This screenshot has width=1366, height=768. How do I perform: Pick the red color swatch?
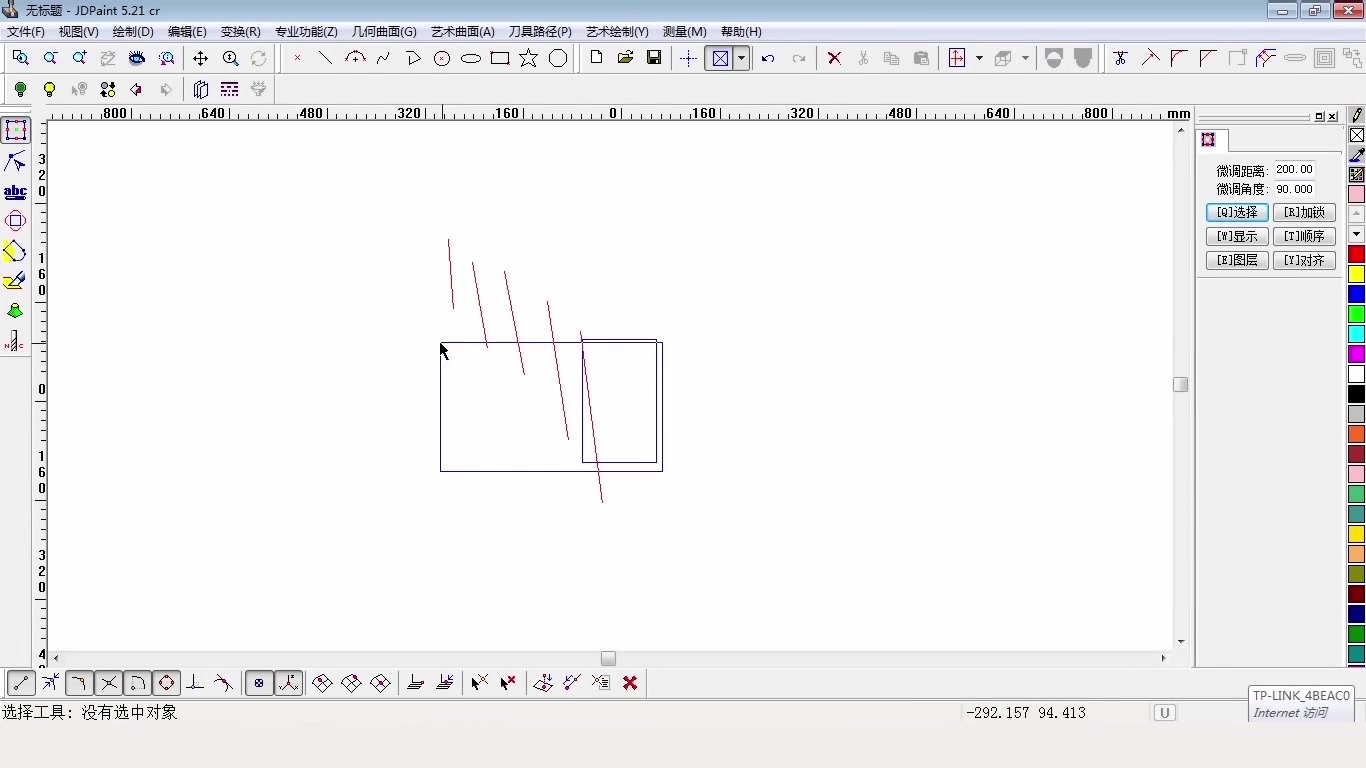(1356, 254)
